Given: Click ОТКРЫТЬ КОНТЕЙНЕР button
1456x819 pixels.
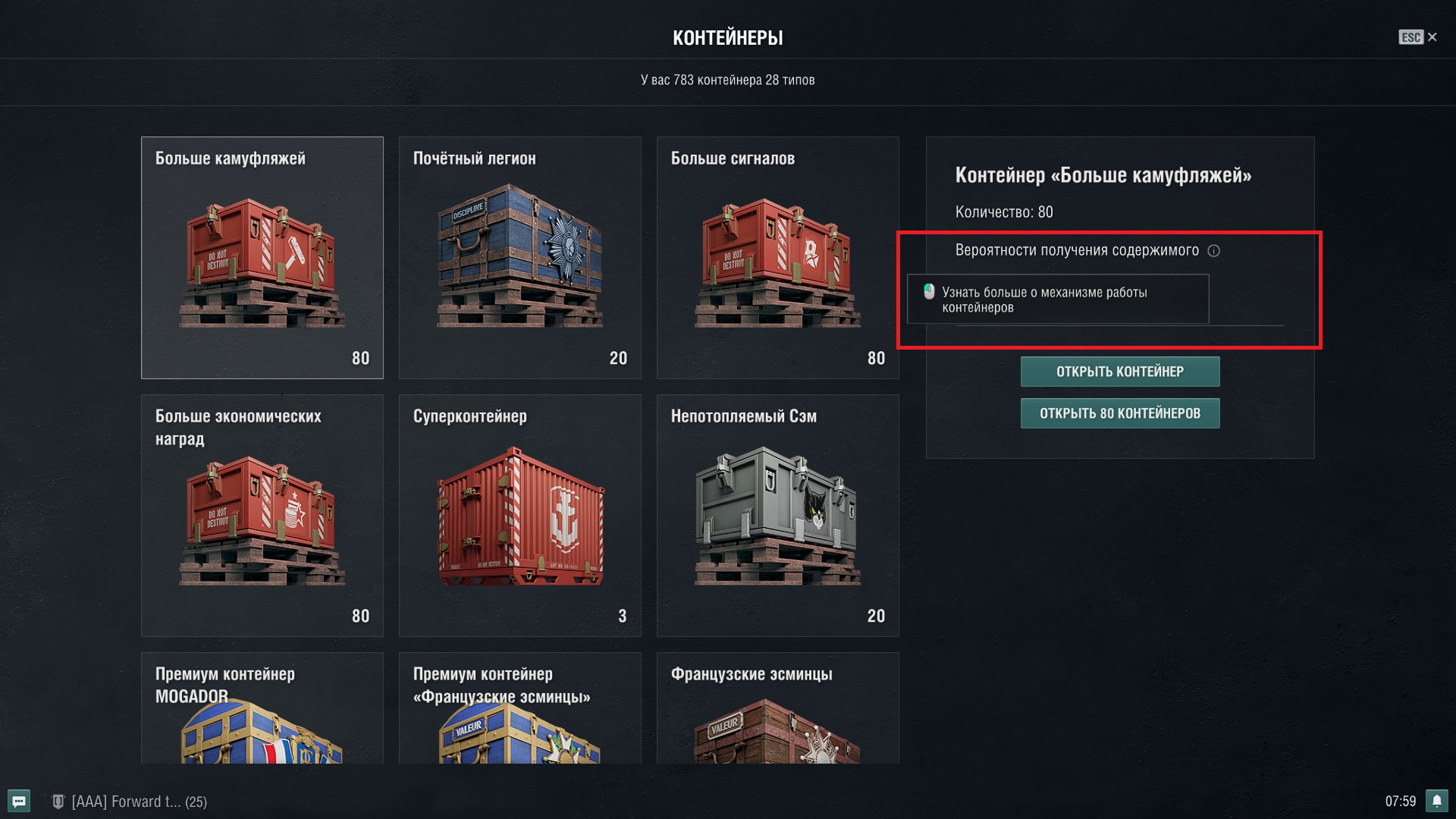Looking at the screenshot, I should tap(1120, 372).
